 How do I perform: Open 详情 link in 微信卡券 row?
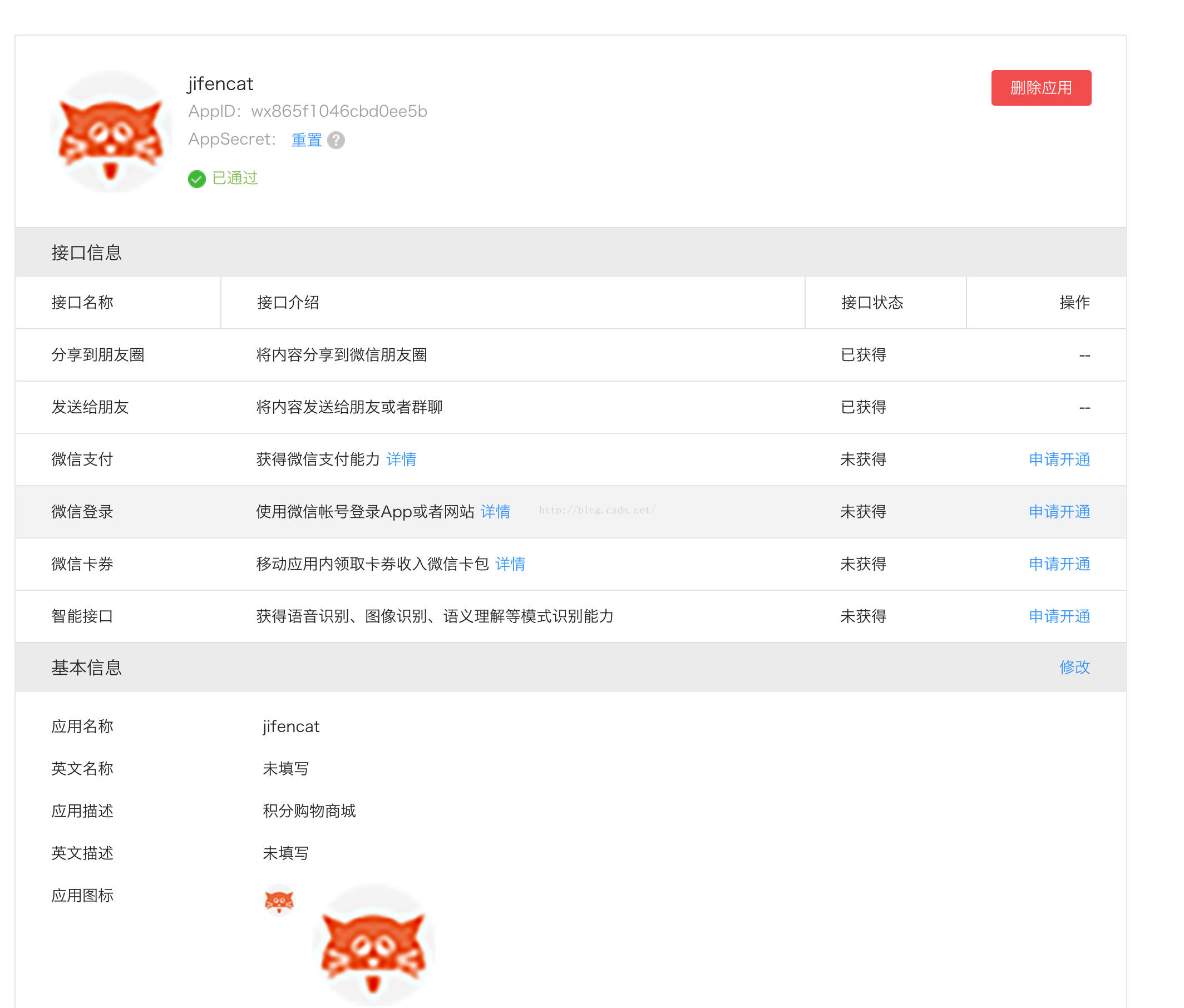pos(510,564)
